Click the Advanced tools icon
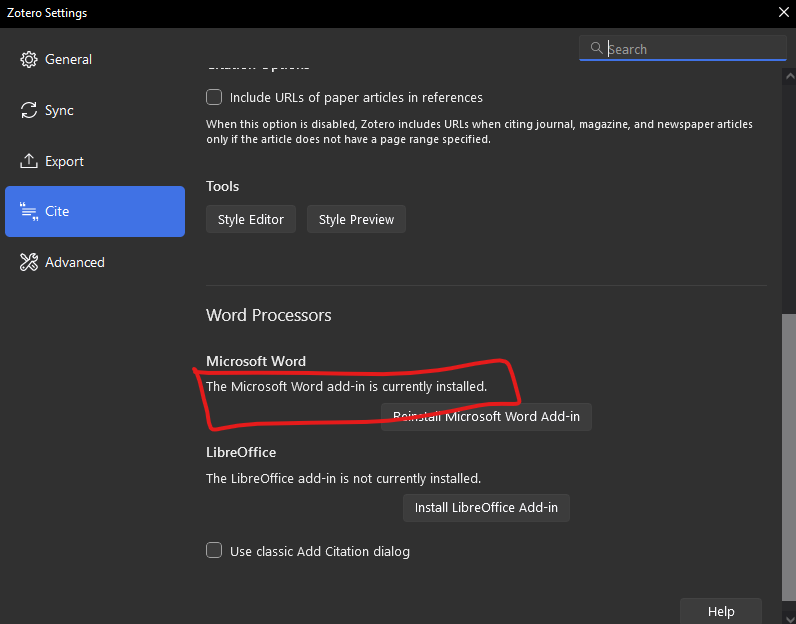796x624 pixels. [28, 262]
